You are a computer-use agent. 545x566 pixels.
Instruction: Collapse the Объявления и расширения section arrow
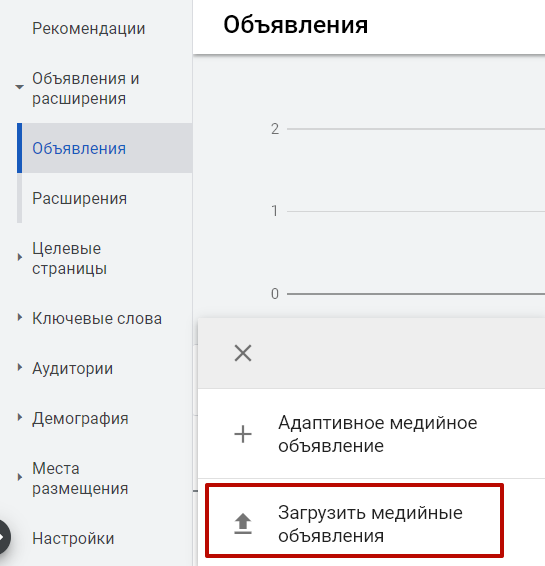click(19, 87)
